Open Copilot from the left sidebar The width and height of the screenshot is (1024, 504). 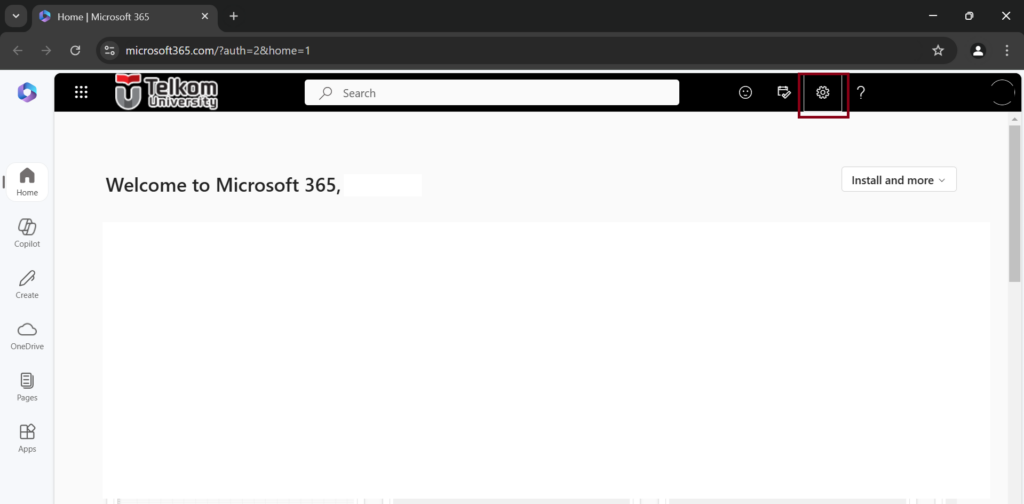coord(27,232)
